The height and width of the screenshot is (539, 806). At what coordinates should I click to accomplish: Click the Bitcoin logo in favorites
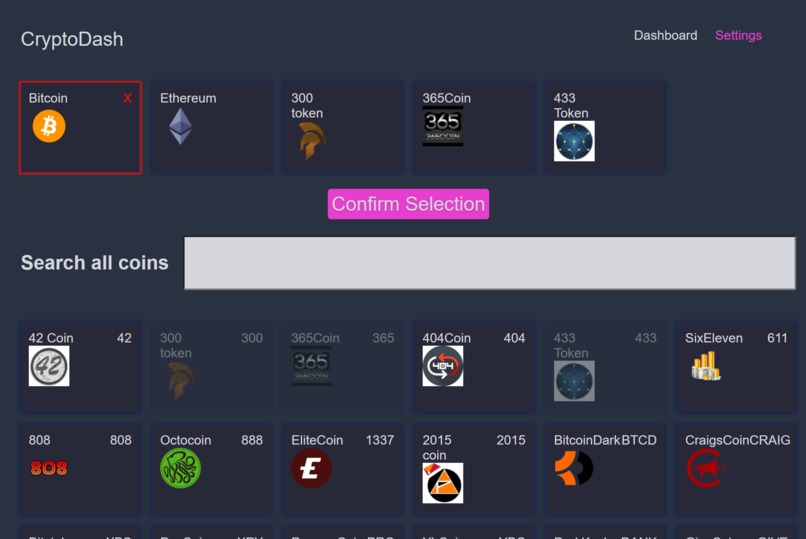pos(49,126)
